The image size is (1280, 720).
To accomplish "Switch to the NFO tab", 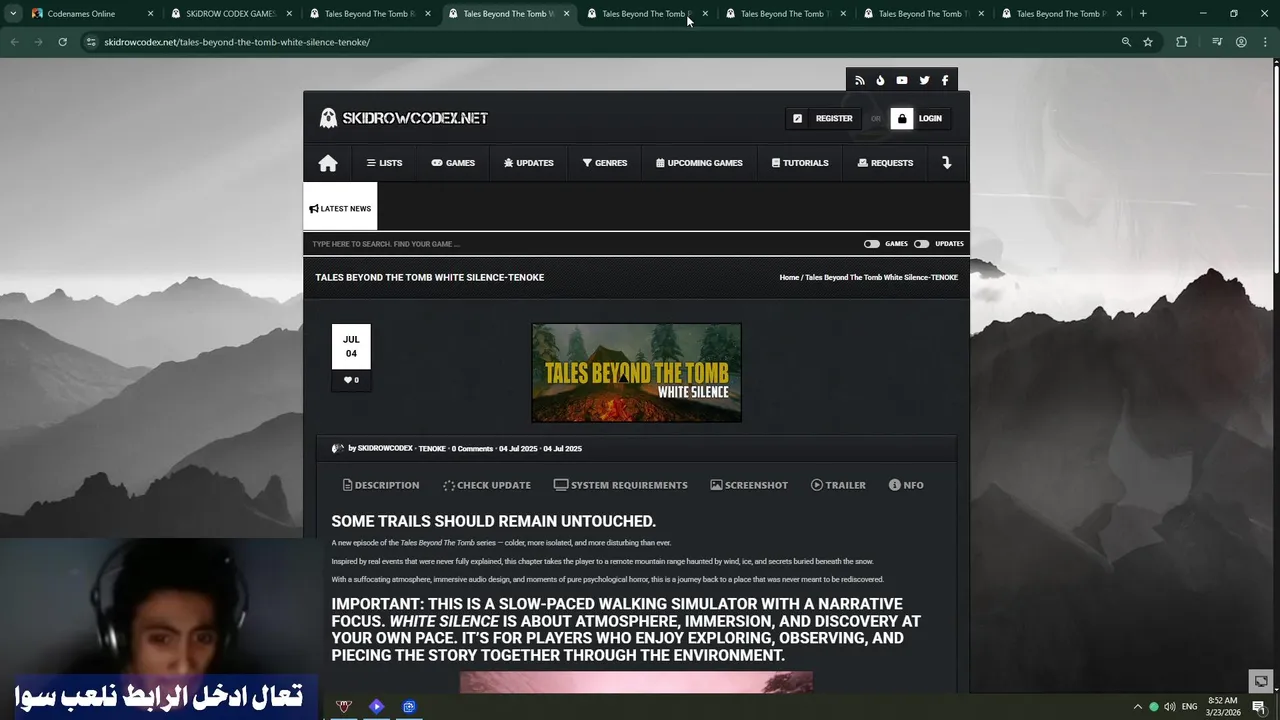I will (x=906, y=485).
